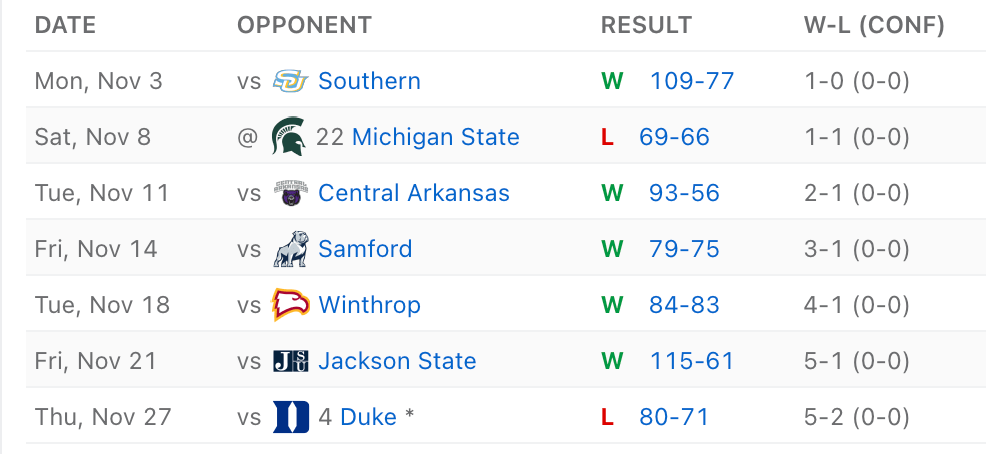This screenshot has height=454, width=986.
Task: Open the Central Arkansas team link
Action: 413,193
